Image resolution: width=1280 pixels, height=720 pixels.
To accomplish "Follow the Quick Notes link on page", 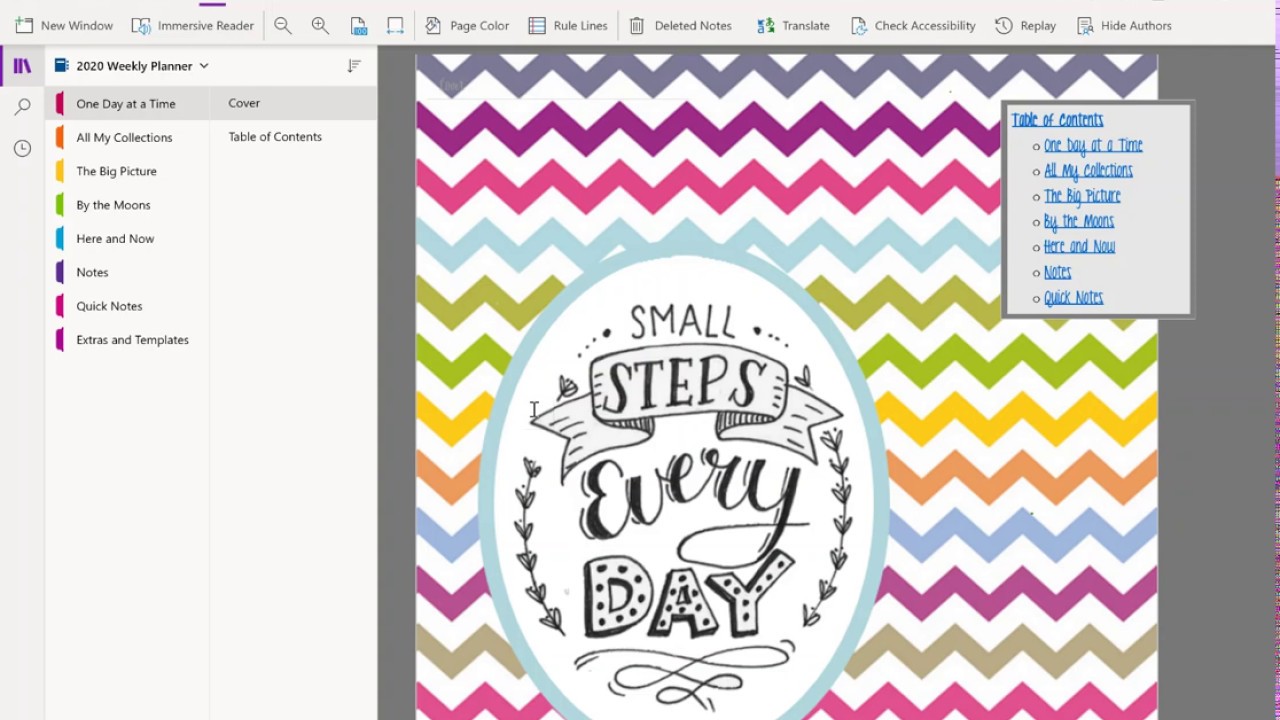I will (1073, 298).
